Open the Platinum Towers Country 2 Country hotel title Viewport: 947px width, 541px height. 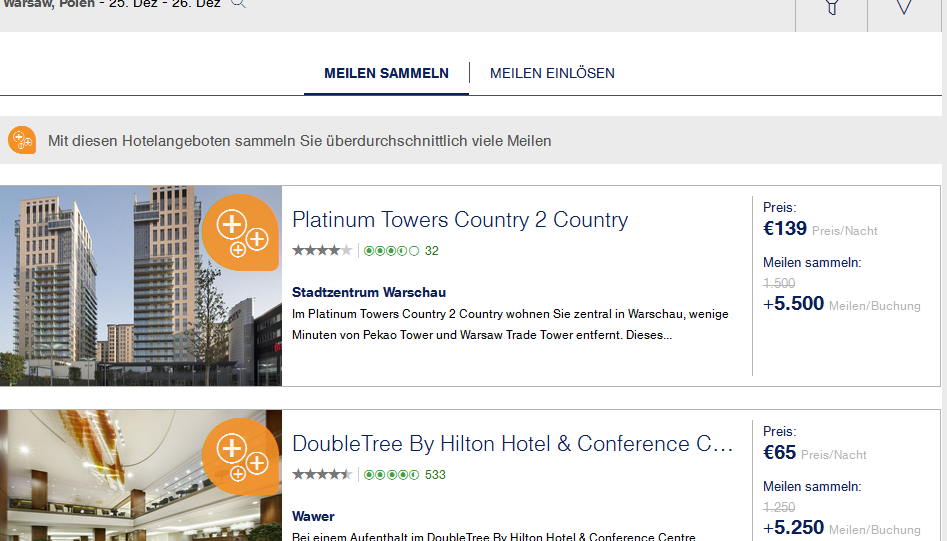(460, 220)
